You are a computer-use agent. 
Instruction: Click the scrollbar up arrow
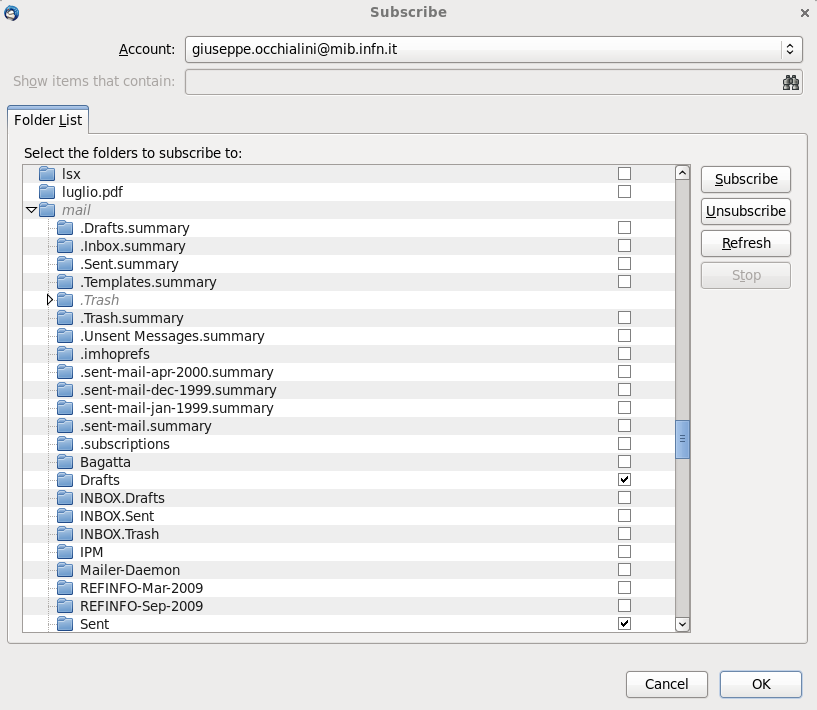tap(683, 172)
